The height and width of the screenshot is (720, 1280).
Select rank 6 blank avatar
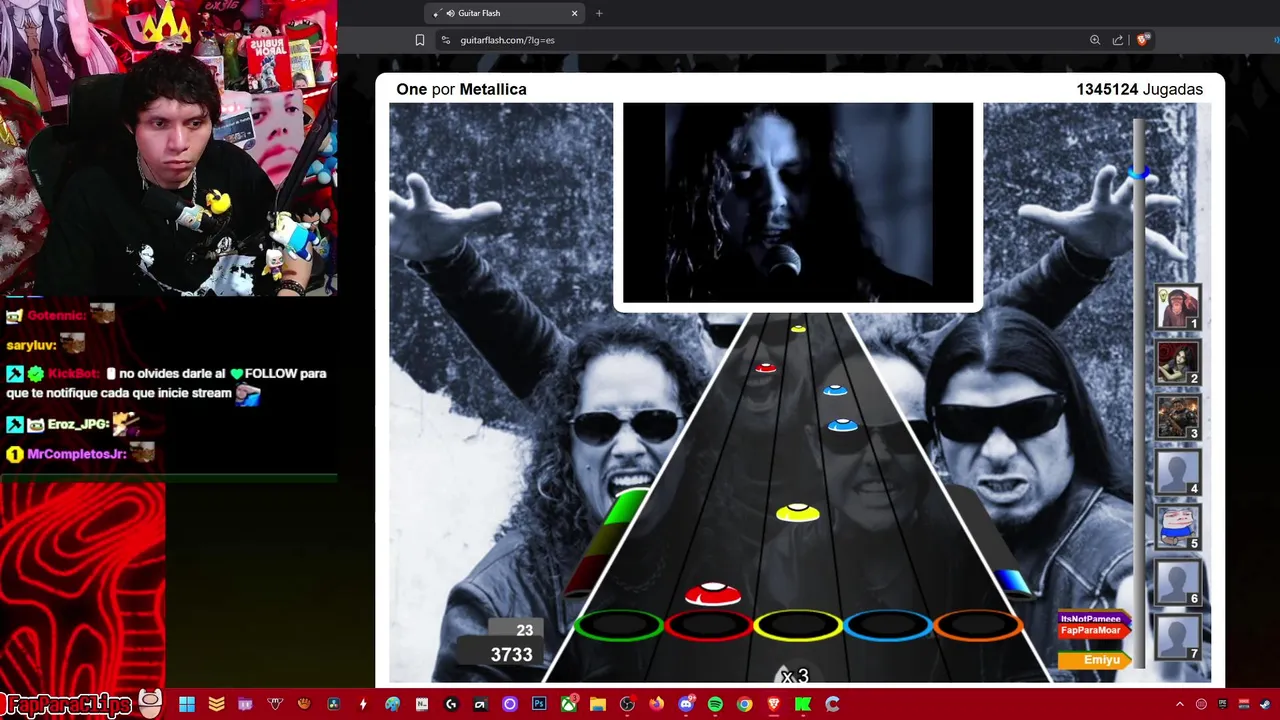pos(1177,583)
